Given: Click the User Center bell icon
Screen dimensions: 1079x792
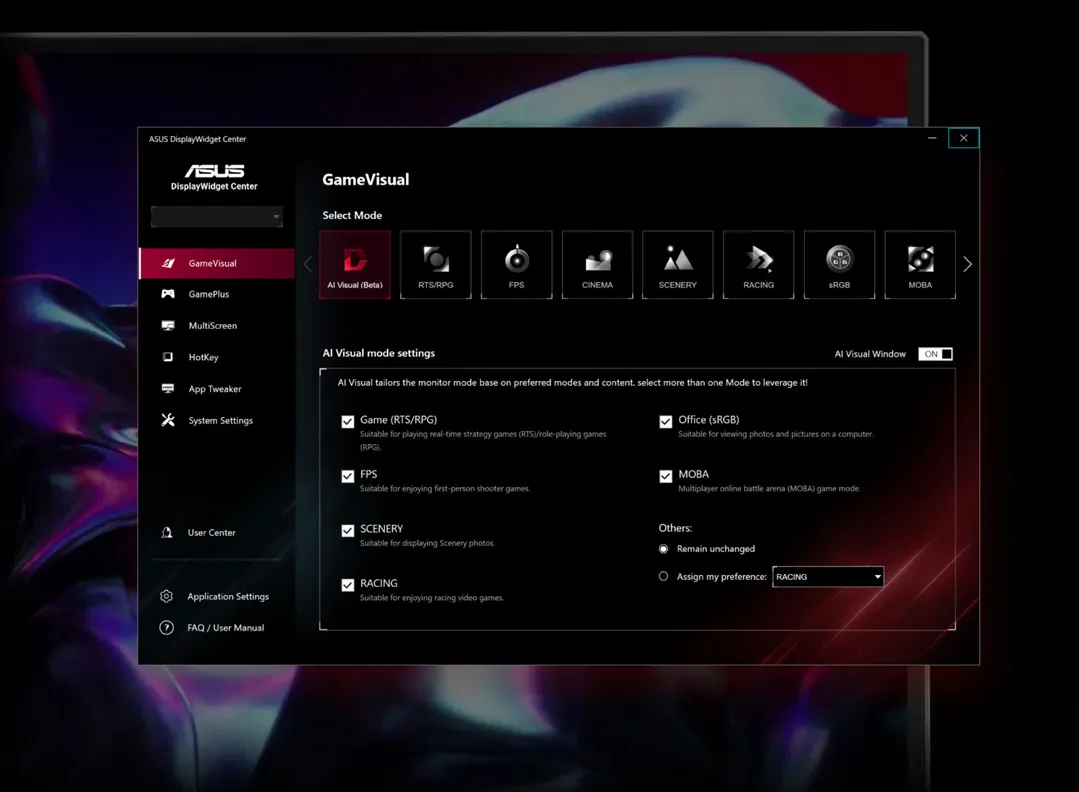Looking at the screenshot, I should pos(167,533).
